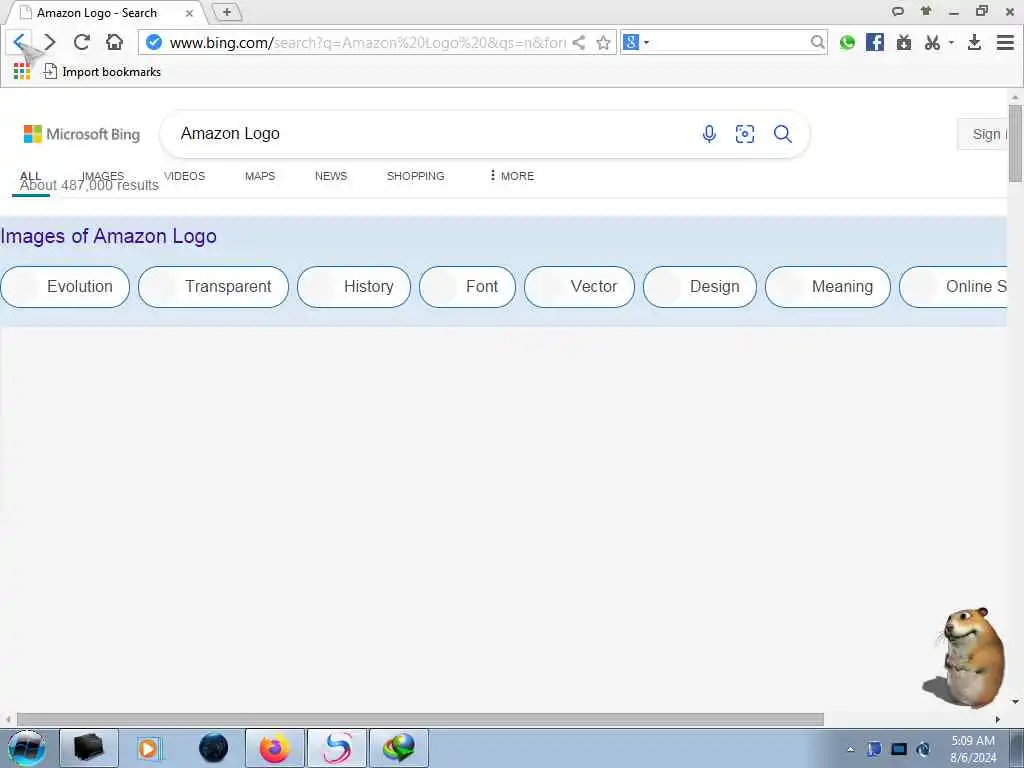Screen dimensions: 1024x768
Task: Select the Evolution filter chip
Action: (x=65, y=287)
